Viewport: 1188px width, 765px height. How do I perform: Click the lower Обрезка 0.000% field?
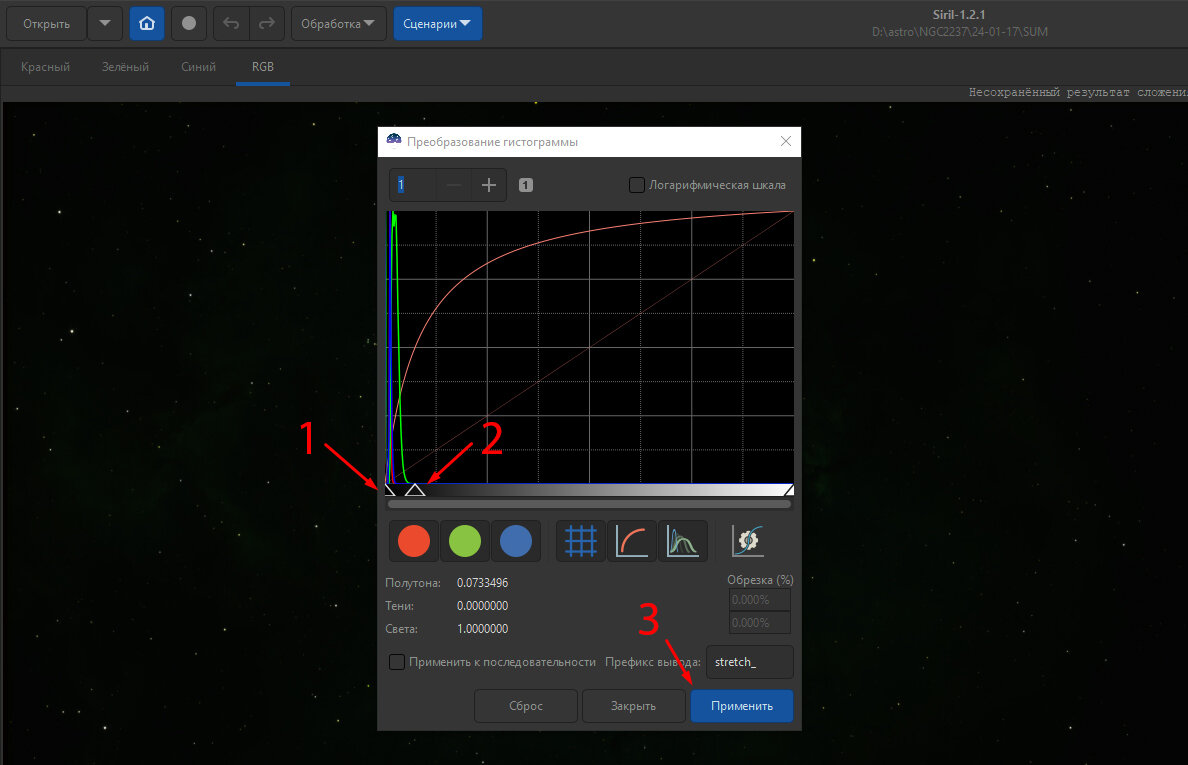coord(760,623)
